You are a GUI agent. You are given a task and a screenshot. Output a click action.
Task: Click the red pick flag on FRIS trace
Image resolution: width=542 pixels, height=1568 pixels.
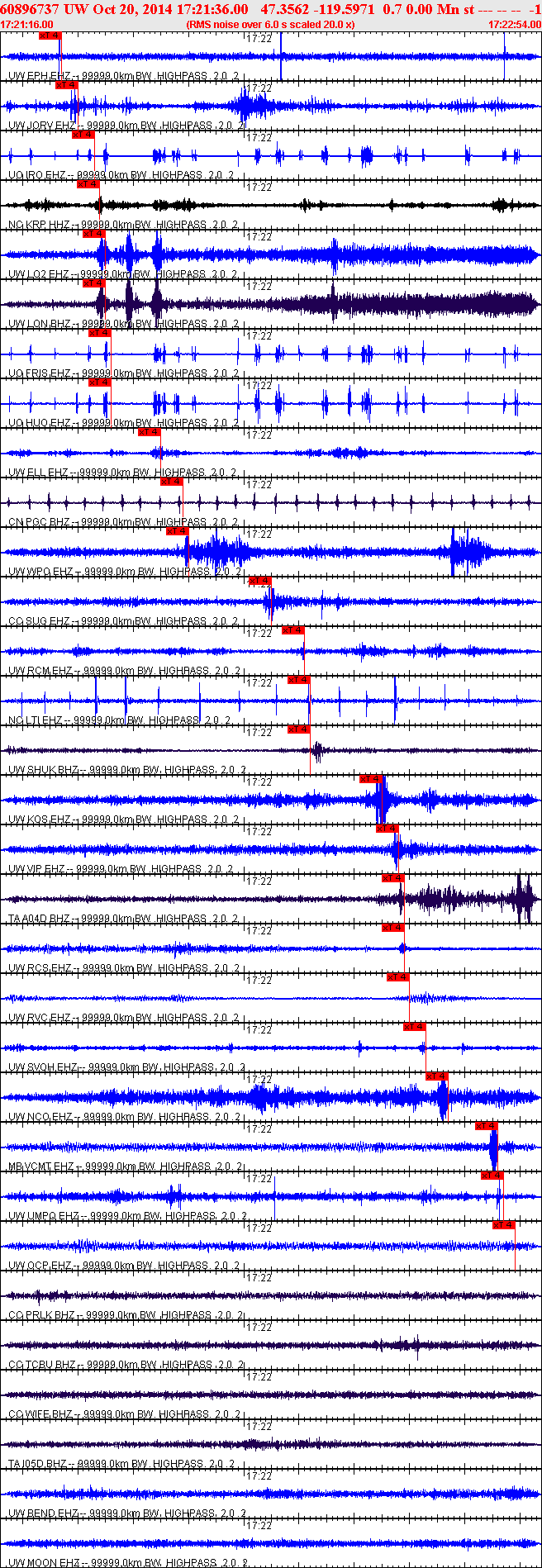[99, 333]
